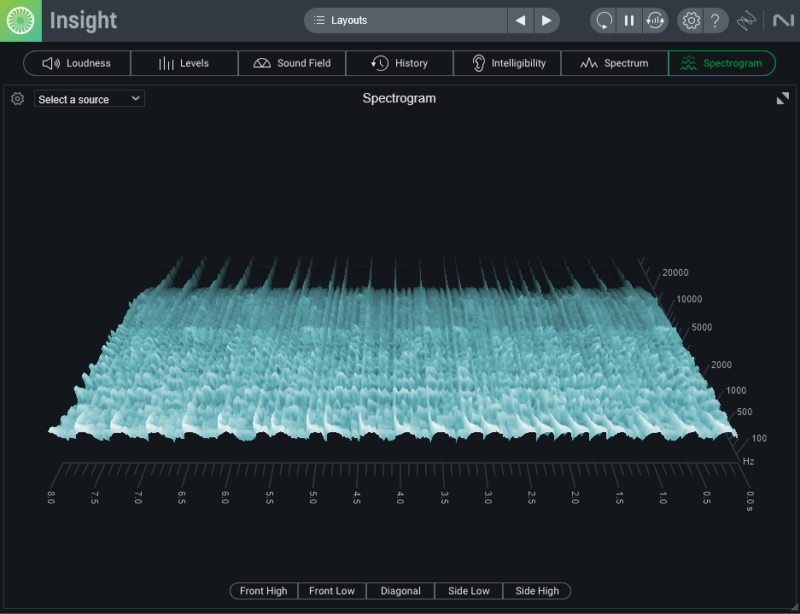
Task: Toggle the Sound Field module
Action: coord(292,63)
